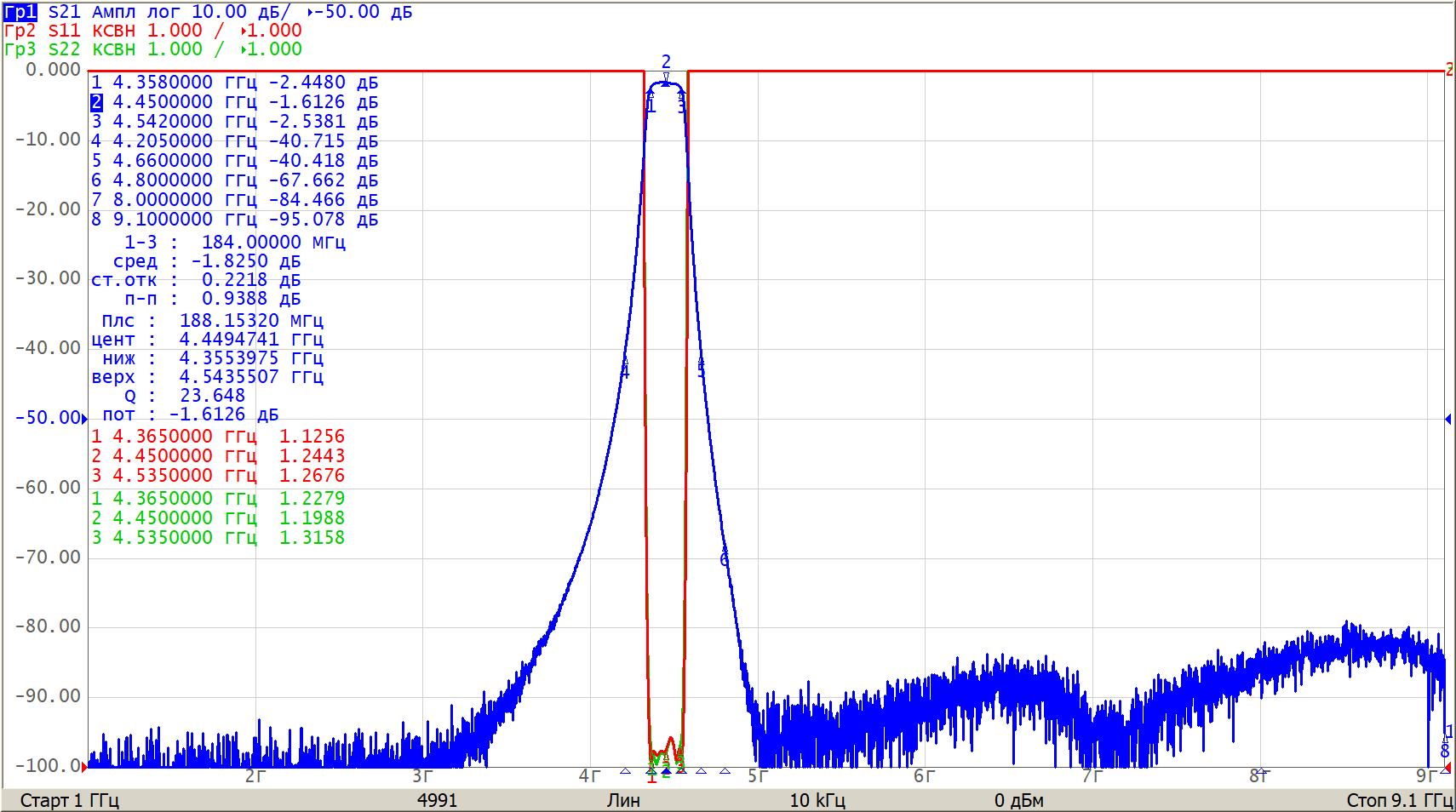Click marker 2 label above the passband peak
The width and height of the screenshot is (1456, 812).
click(666, 62)
